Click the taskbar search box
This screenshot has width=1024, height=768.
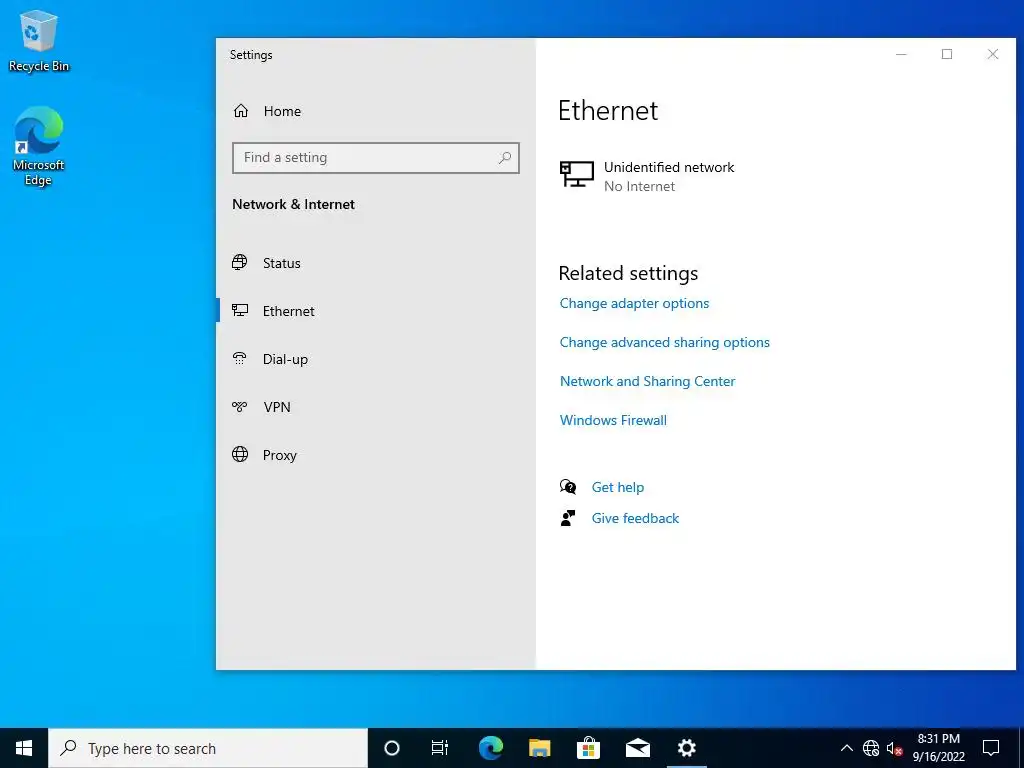(208, 748)
